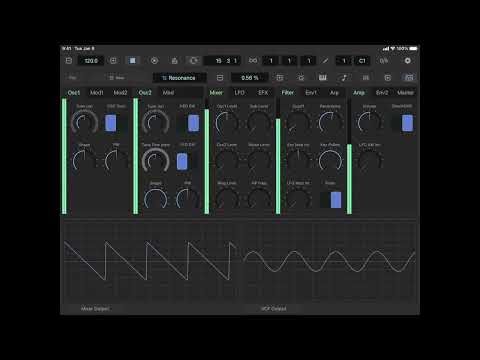Click the table-layout icon after 0.56 %
480x360 pixels.
(280, 78)
